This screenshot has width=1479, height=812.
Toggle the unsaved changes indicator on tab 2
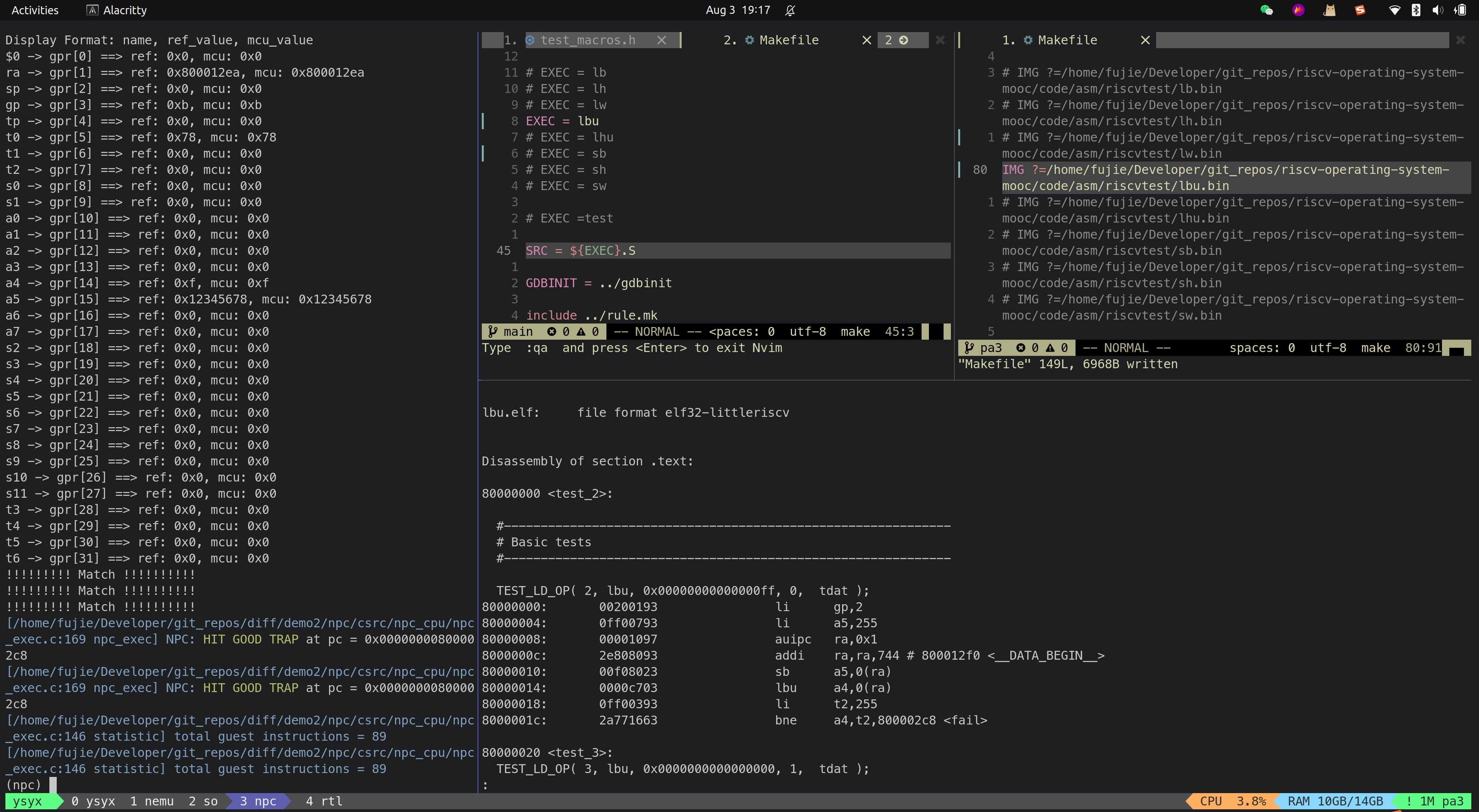904,40
